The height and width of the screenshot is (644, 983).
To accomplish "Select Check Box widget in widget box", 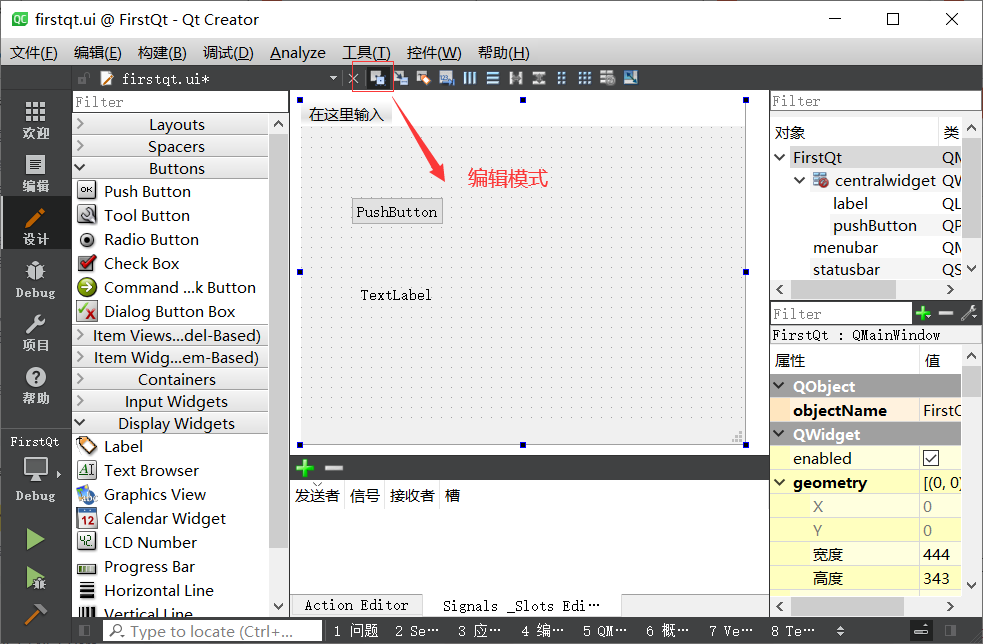I will coord(142,263).
